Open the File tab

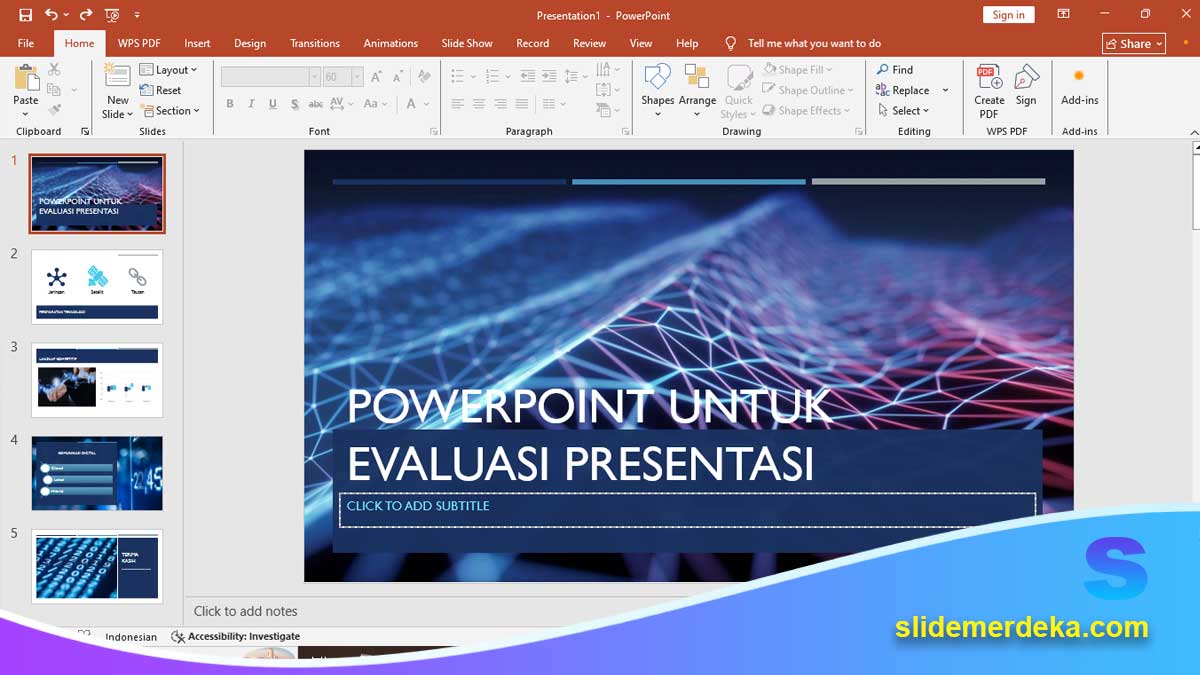click(x=26, y=43)
